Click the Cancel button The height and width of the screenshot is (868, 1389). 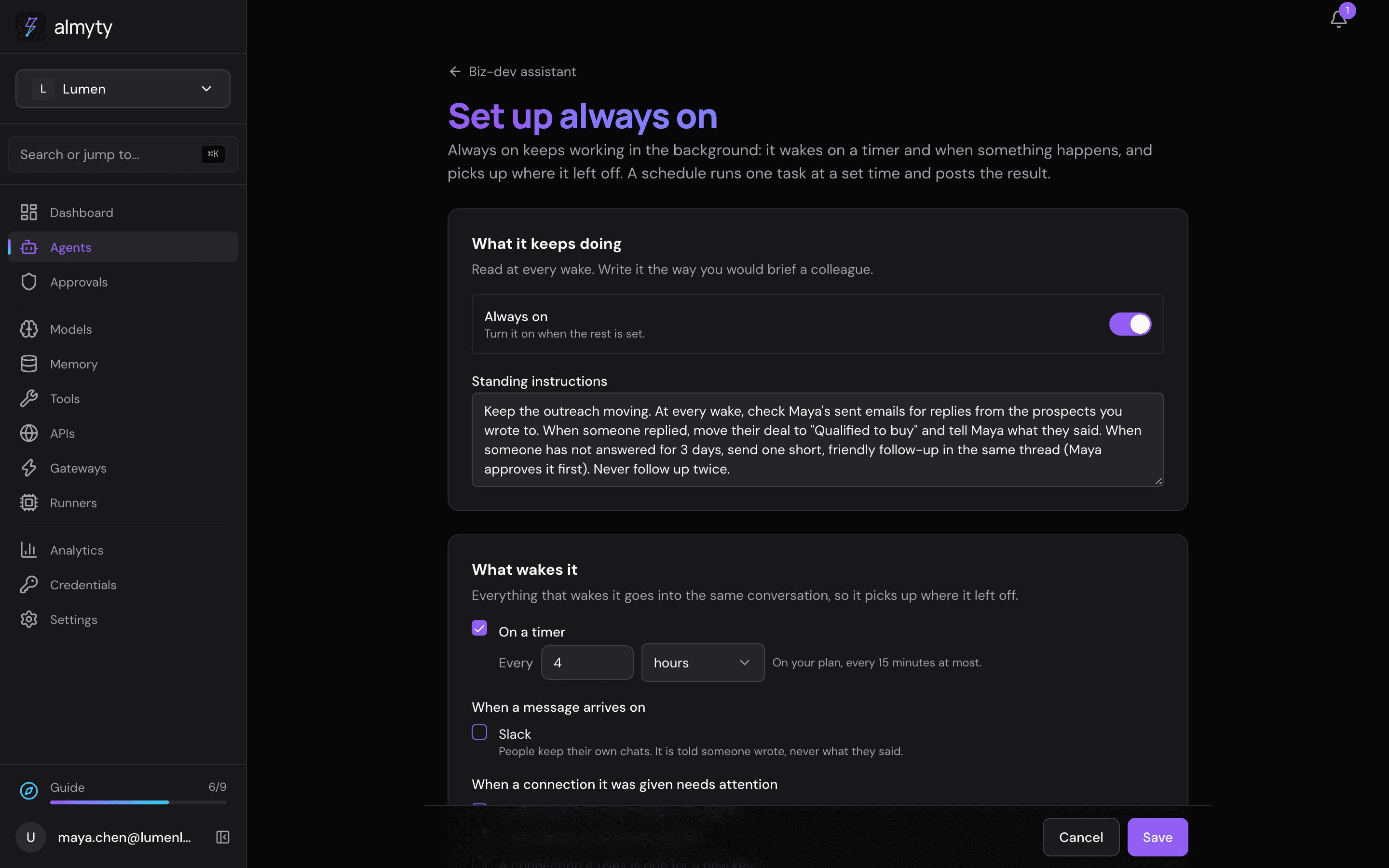[1081, 837]
